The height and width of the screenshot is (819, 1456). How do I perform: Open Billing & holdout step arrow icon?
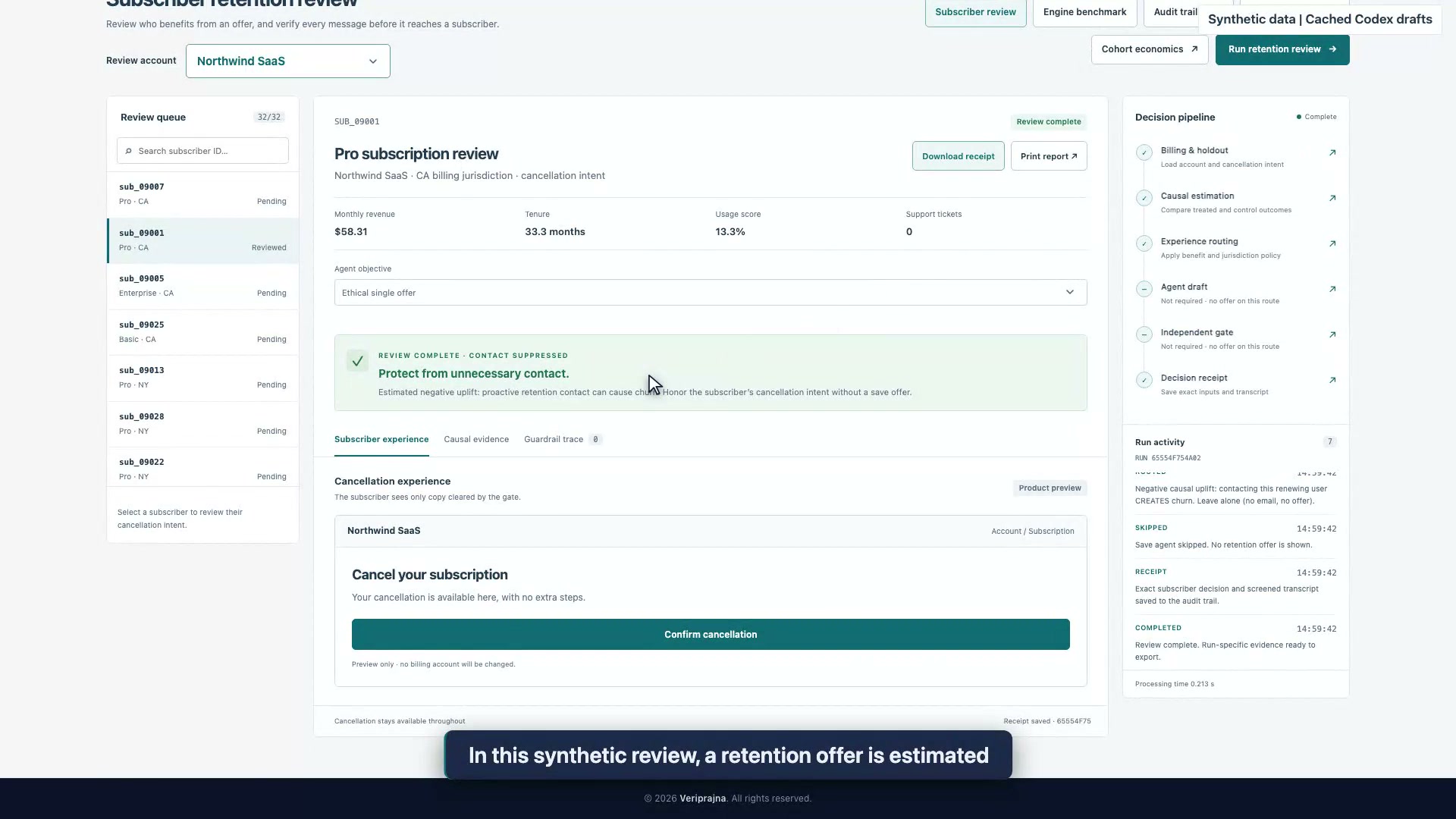(1332, 153)
